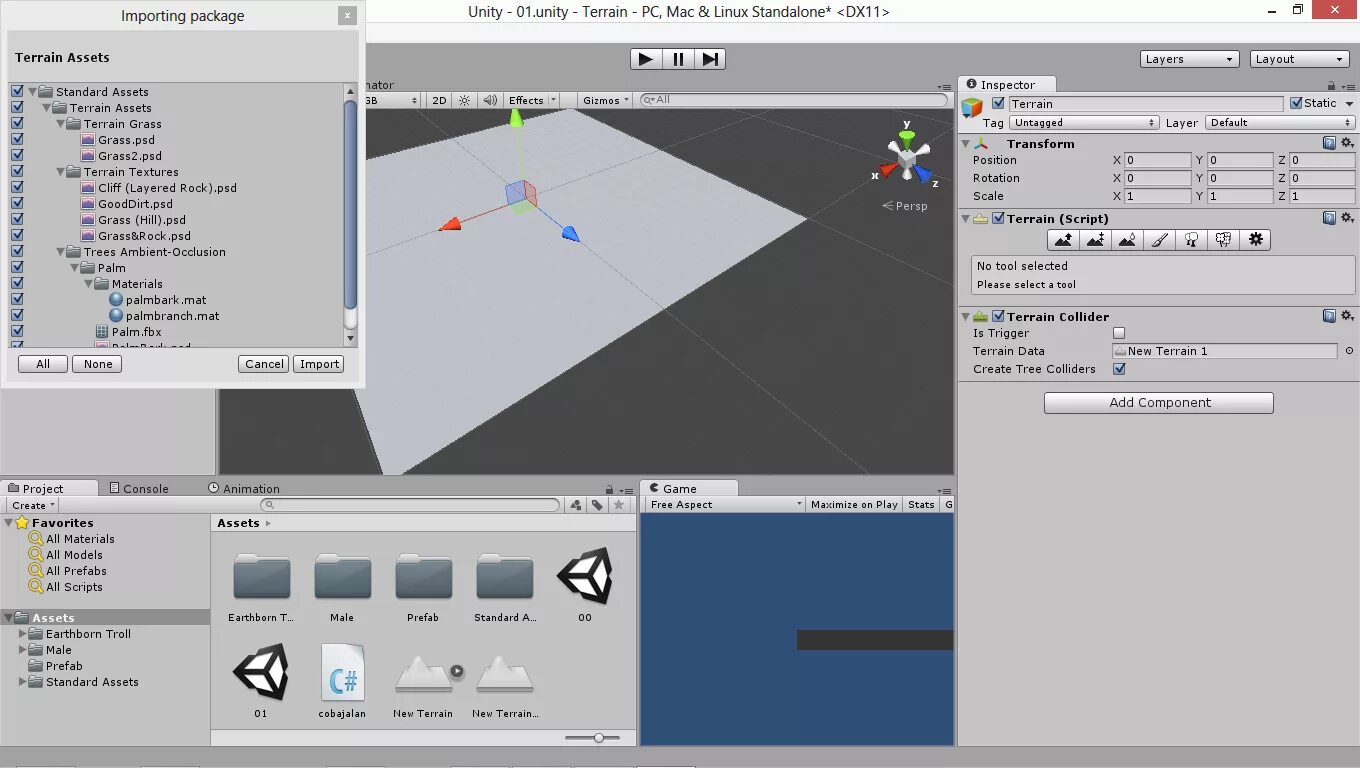This screenshot has width=1360, height=768.
Task: Open help for the Transform component
Action: [1329, 143]
